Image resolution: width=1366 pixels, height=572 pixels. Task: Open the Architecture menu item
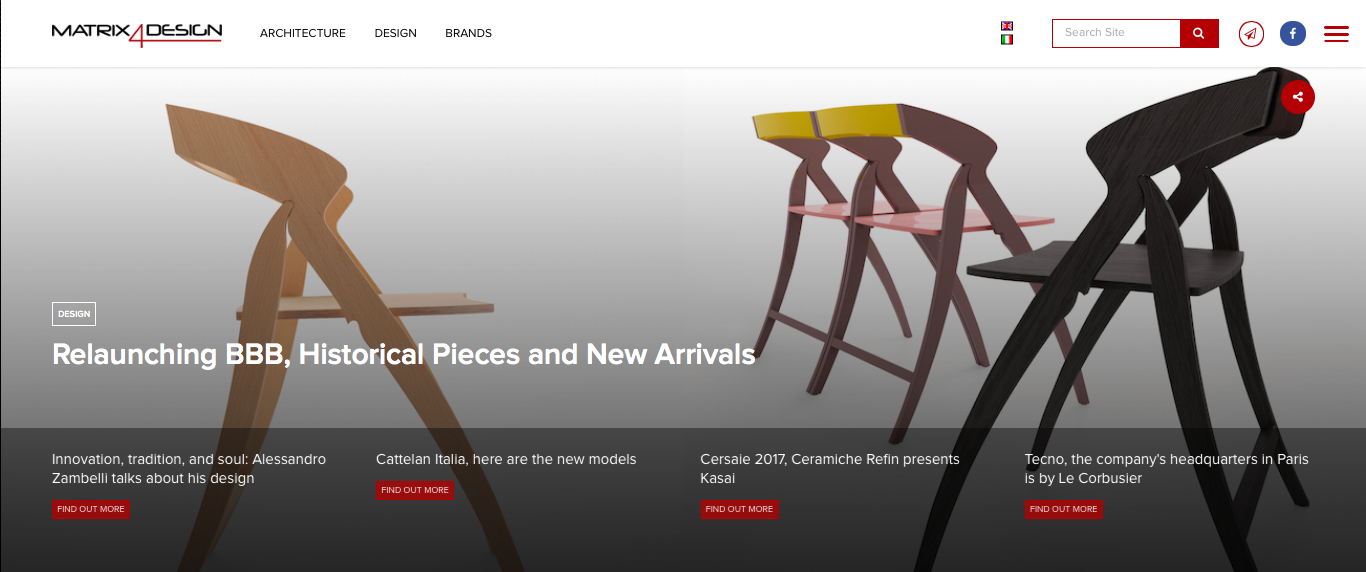click(x=303, y=33)
